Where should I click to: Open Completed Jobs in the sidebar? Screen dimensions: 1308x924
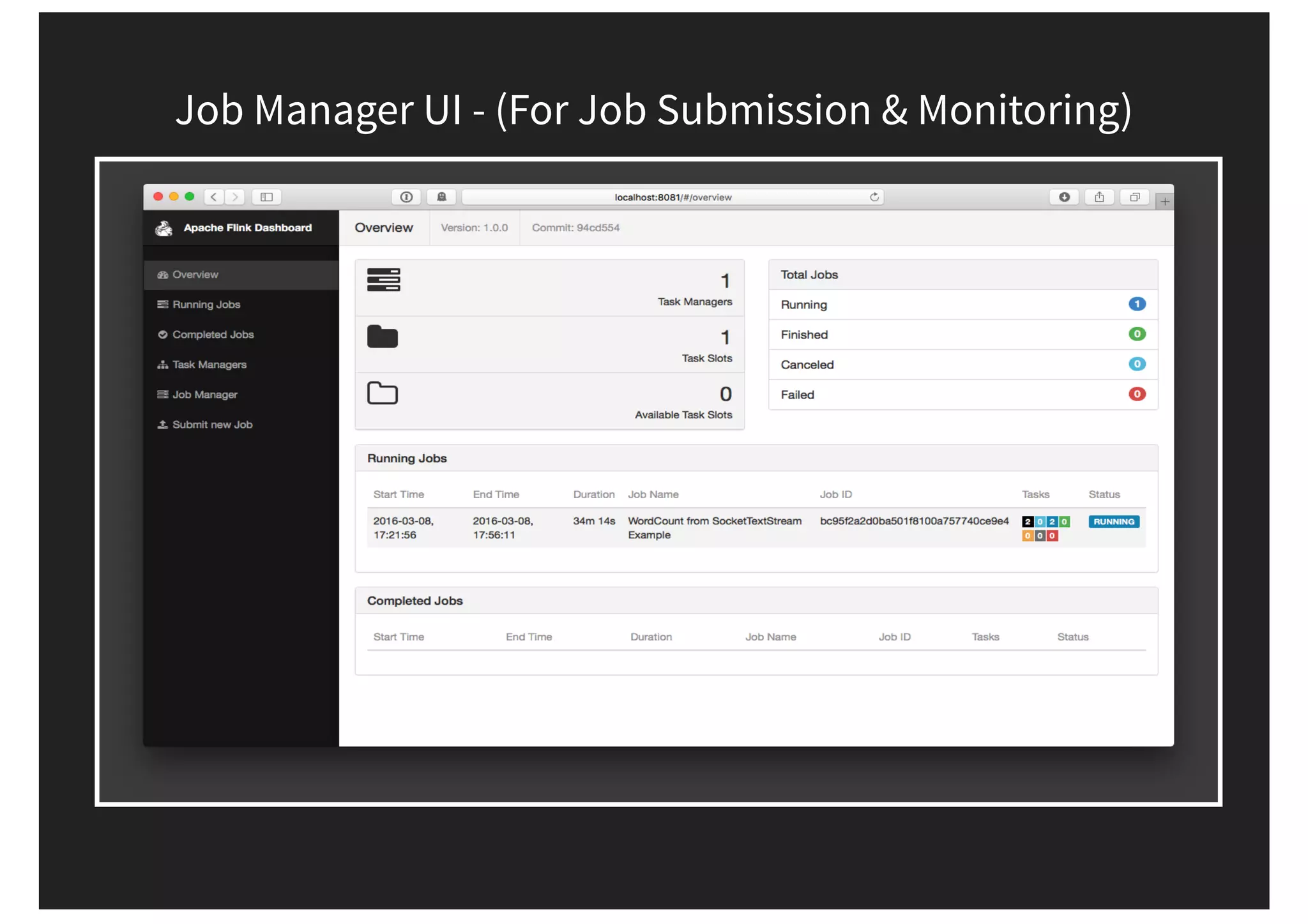point(241,335)
